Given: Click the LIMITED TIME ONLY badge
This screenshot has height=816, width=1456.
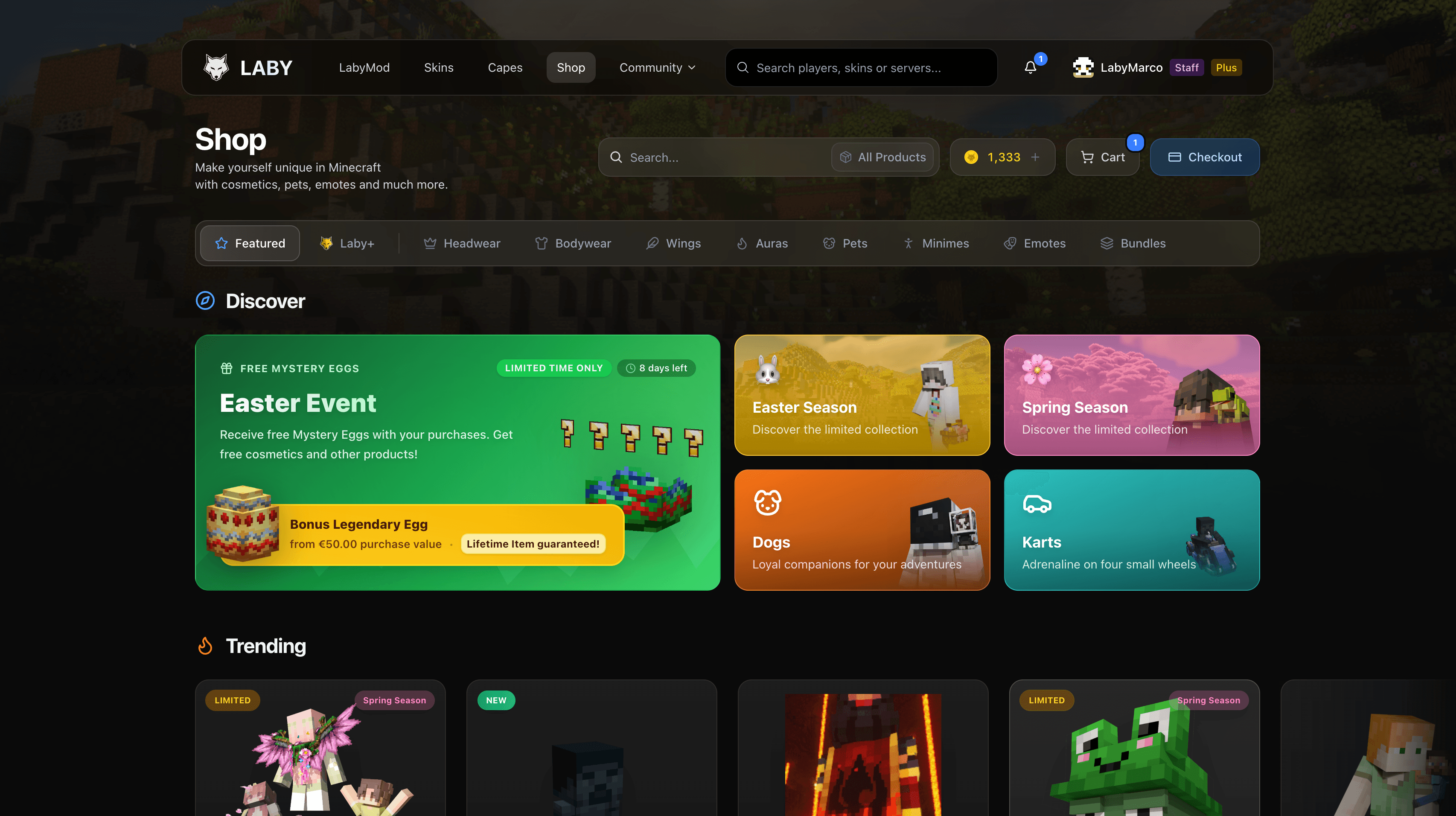Looking at the screenshot, I should 553,368.
